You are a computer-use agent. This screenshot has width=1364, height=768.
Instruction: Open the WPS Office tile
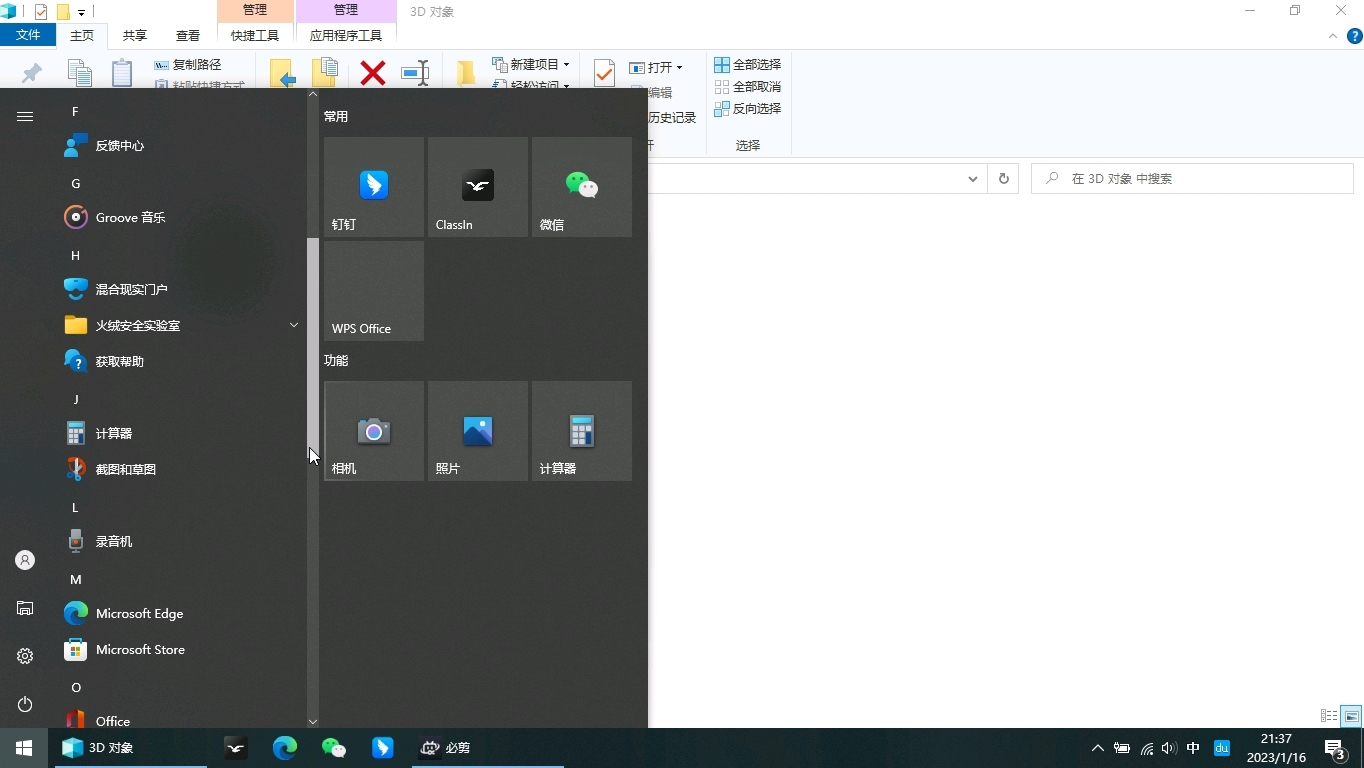pos(374,291)
